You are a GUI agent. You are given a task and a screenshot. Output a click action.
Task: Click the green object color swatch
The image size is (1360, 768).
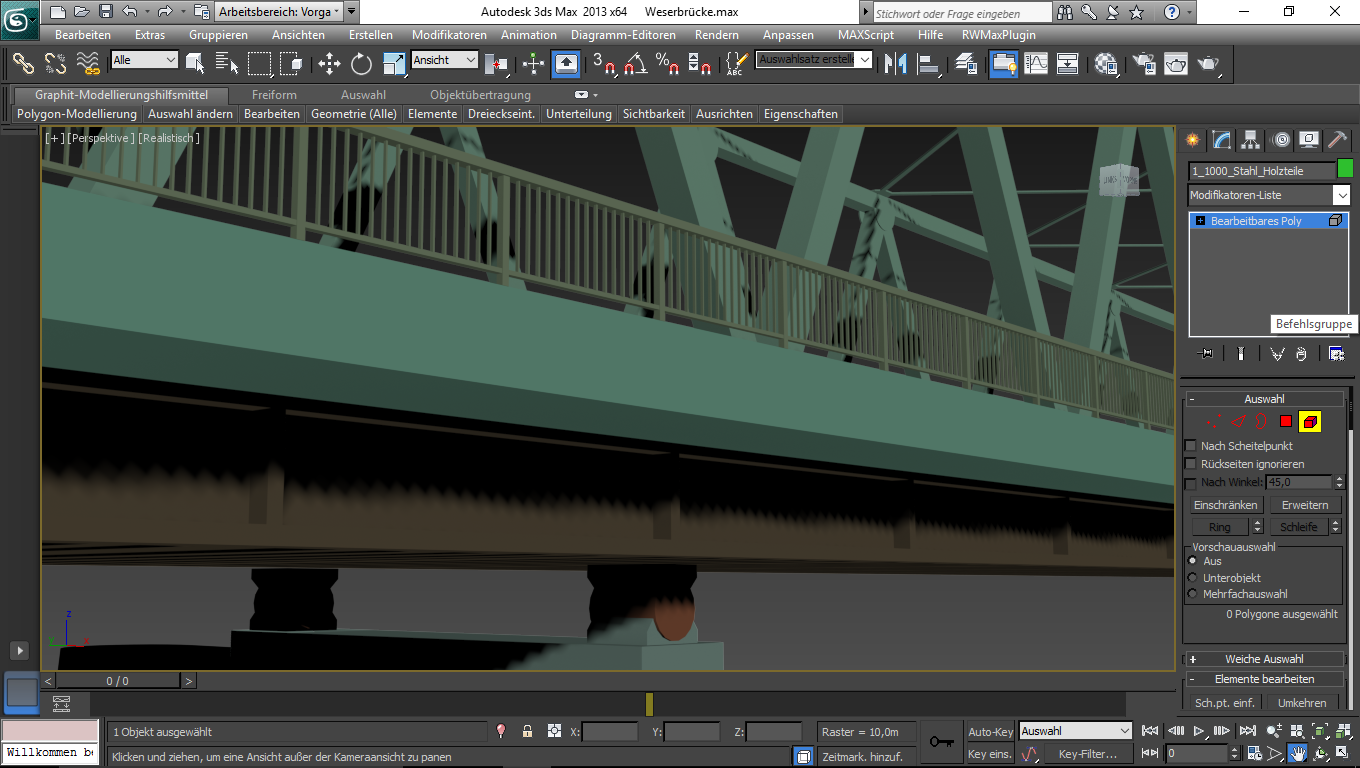coord(1345,170)
